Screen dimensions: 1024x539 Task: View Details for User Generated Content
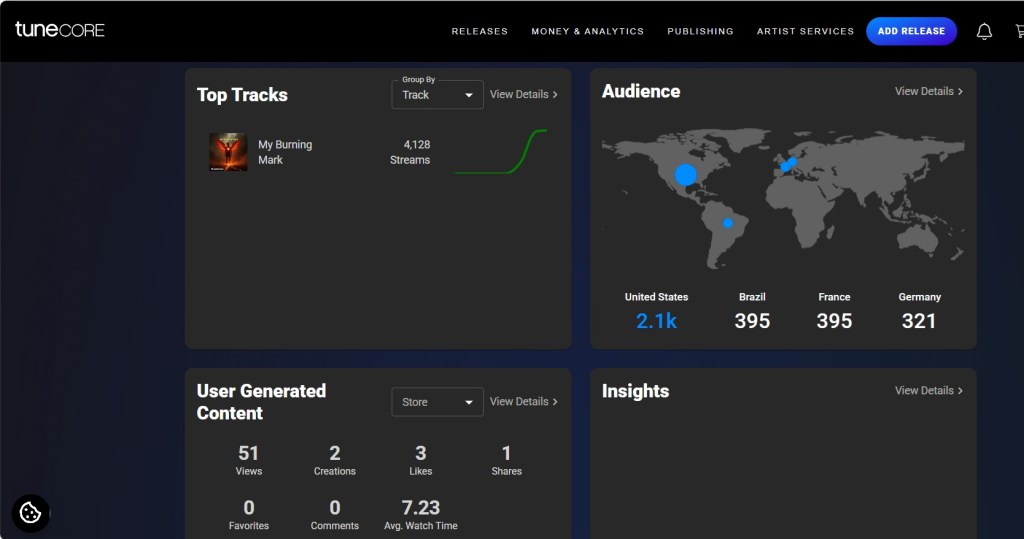523,401
